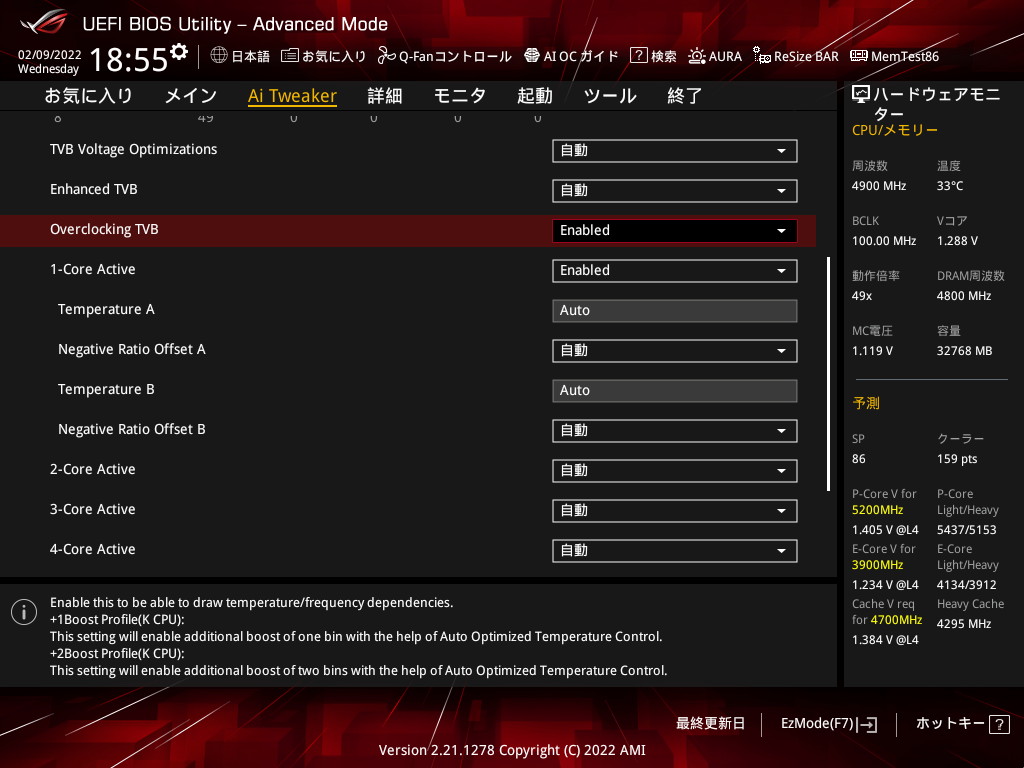
Task: Open the ツール tab
Action: [x=610, y=96]
